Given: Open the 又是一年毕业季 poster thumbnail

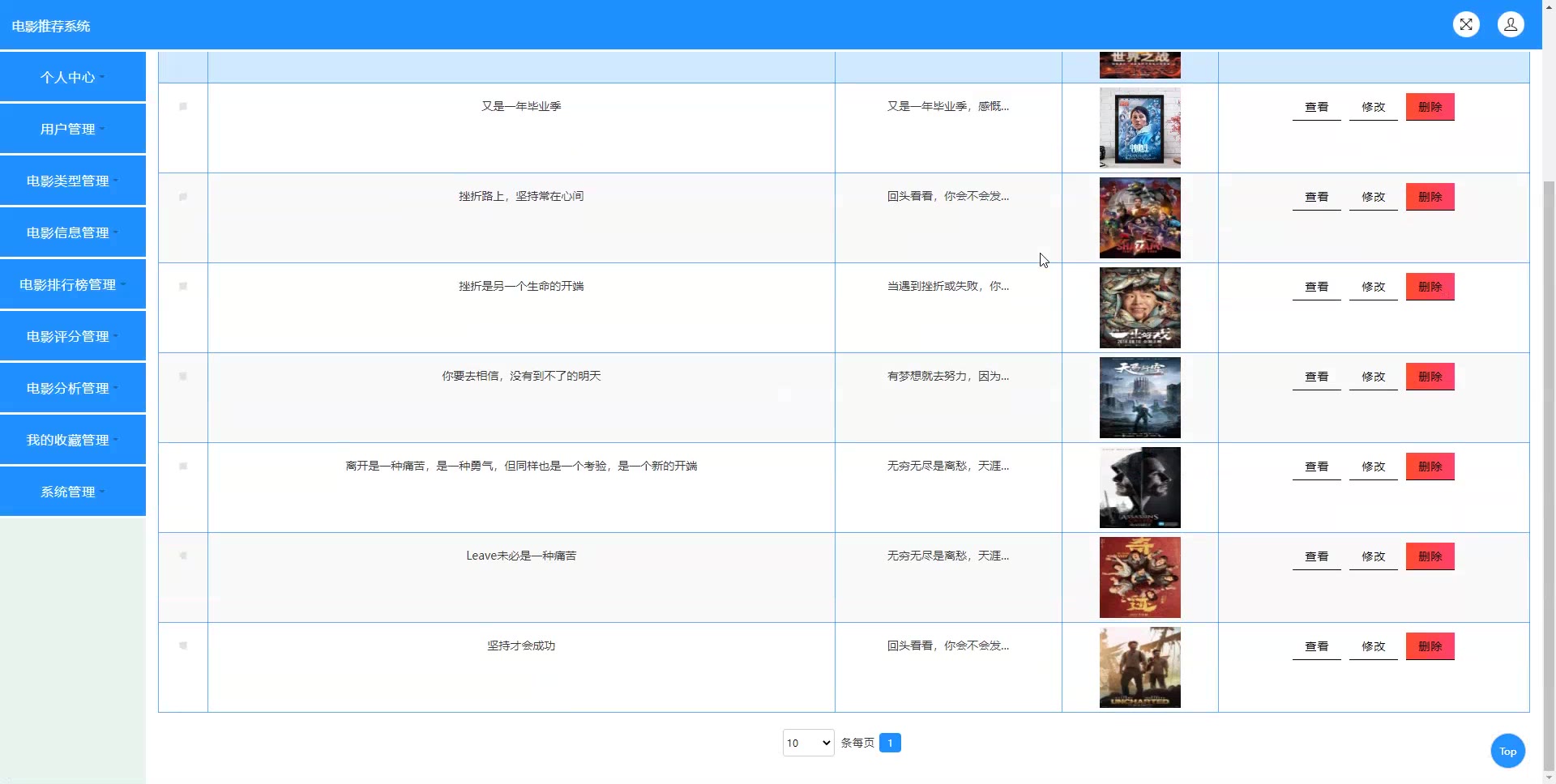Looking at the screenshot, I should pos(1139,128).
